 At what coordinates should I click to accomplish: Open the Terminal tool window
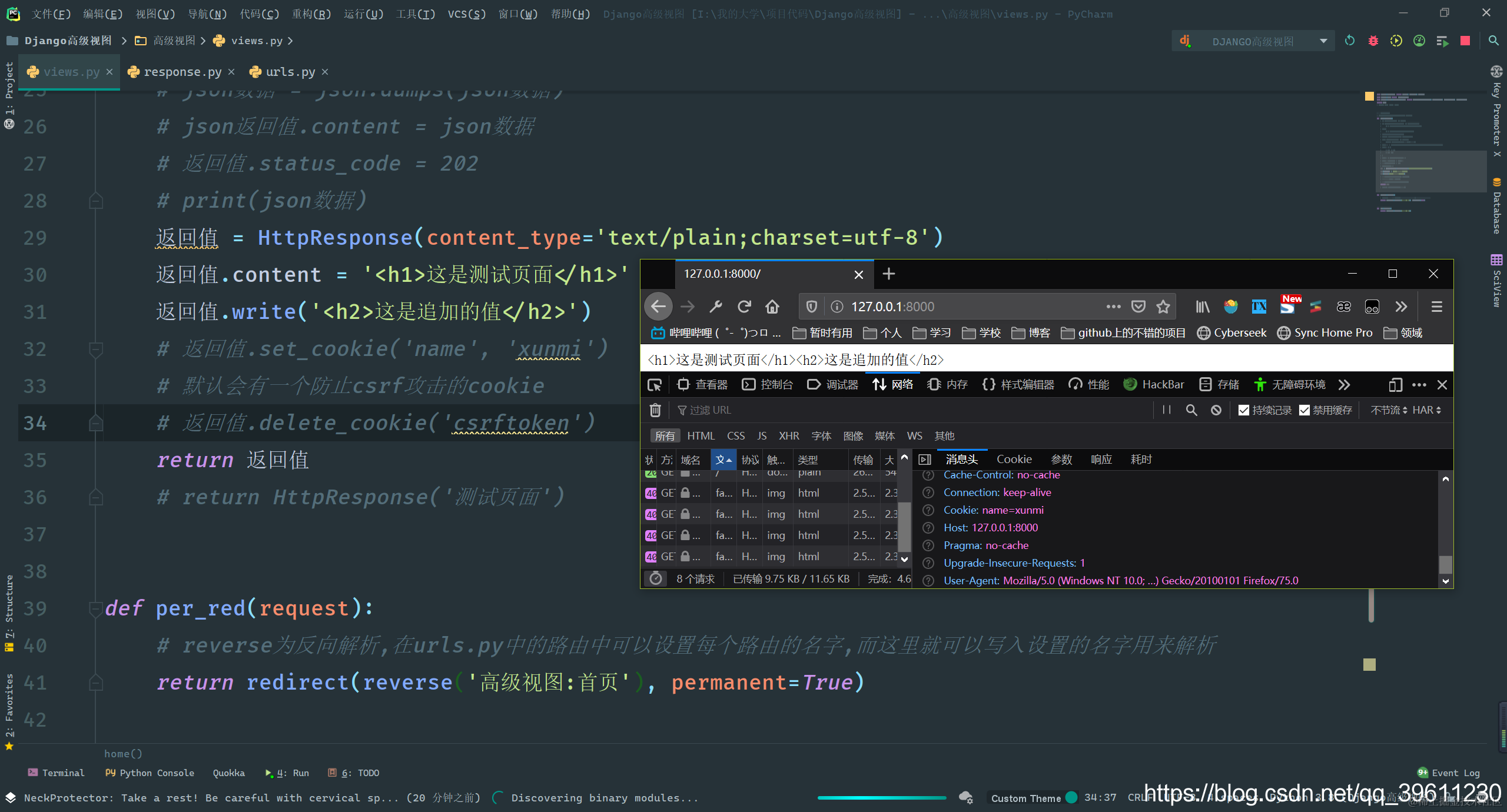[x=57, y=773]
